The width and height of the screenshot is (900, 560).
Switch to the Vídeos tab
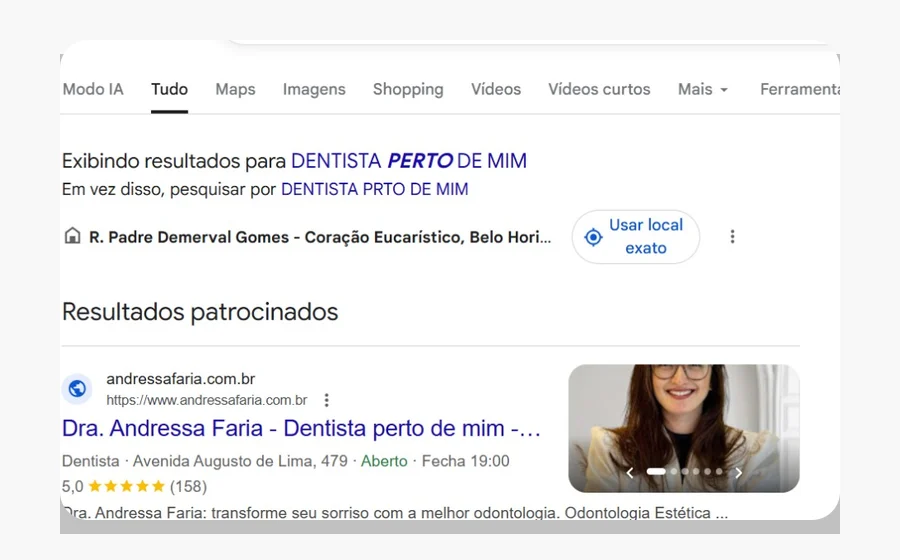[x=496, y=89]
